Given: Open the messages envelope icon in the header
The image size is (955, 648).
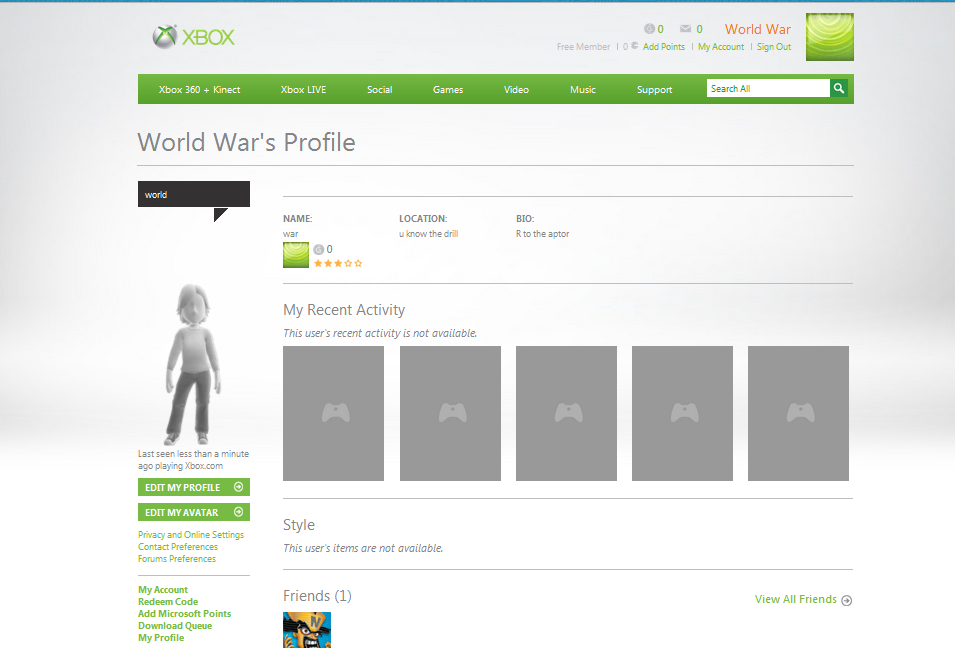Looking at the screenshot, I should 685,29.
